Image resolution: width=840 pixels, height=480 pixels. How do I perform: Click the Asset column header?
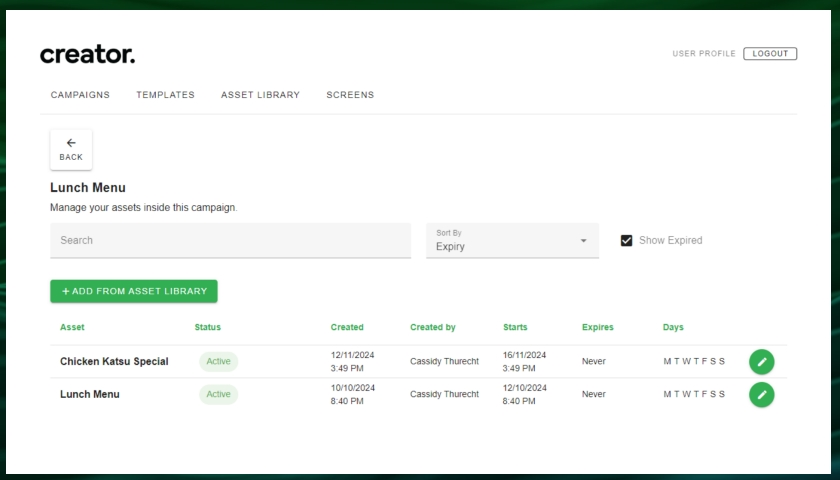(72, 327)
